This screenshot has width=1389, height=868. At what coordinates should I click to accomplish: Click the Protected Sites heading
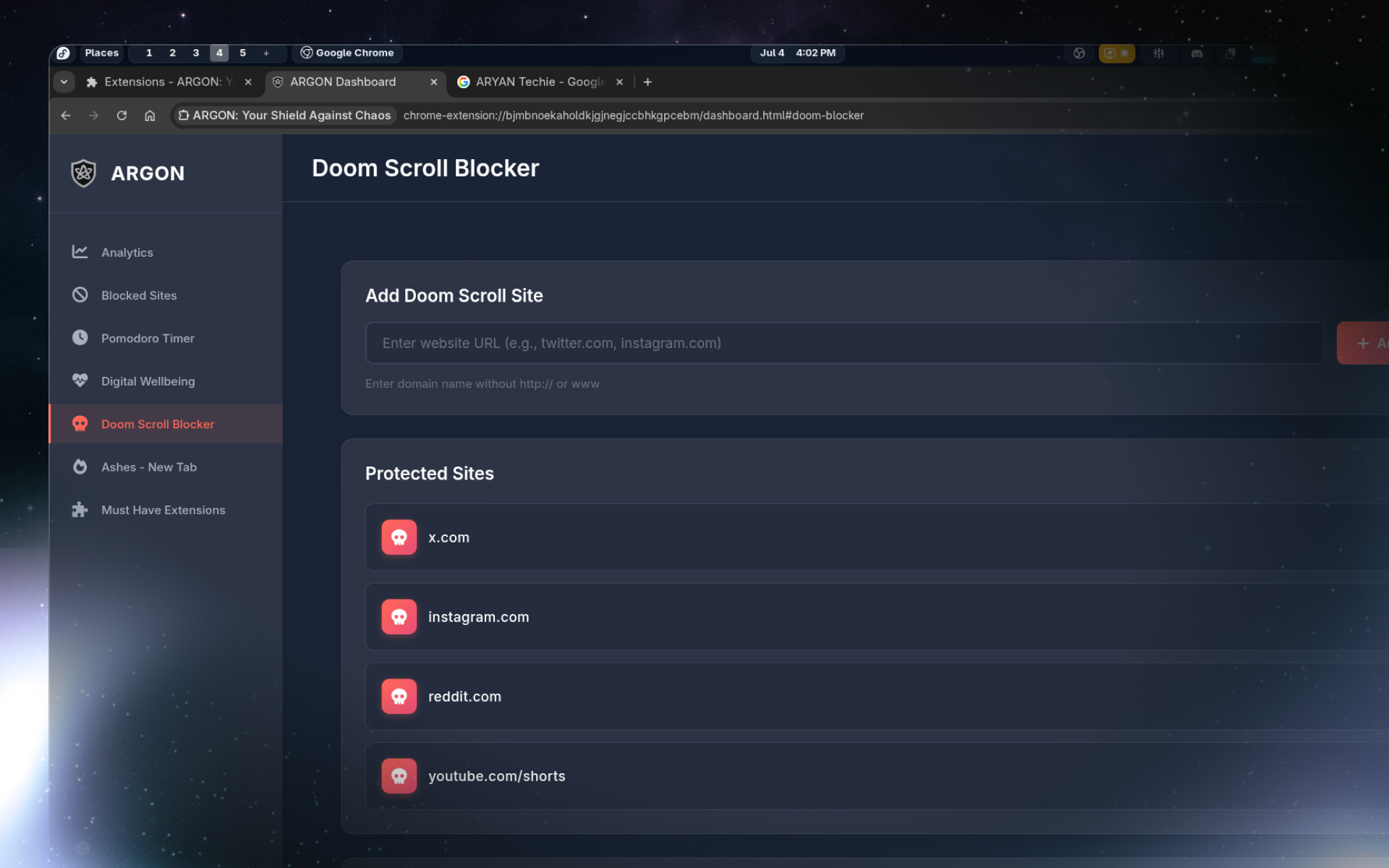[429, 474]
